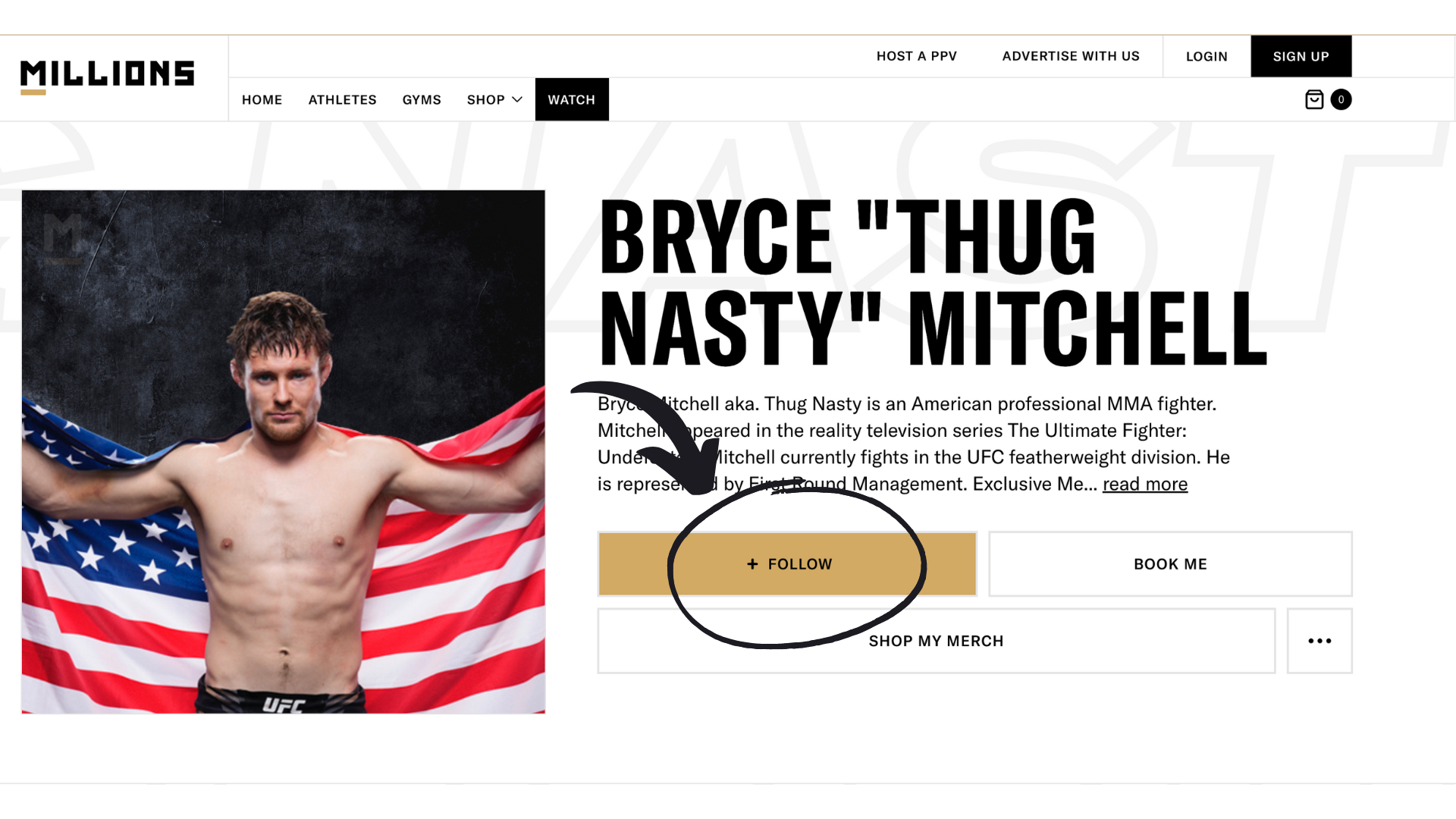Screen dimensions: 1456x819
Task: Open the Athletes section
Action: (342, 99)
